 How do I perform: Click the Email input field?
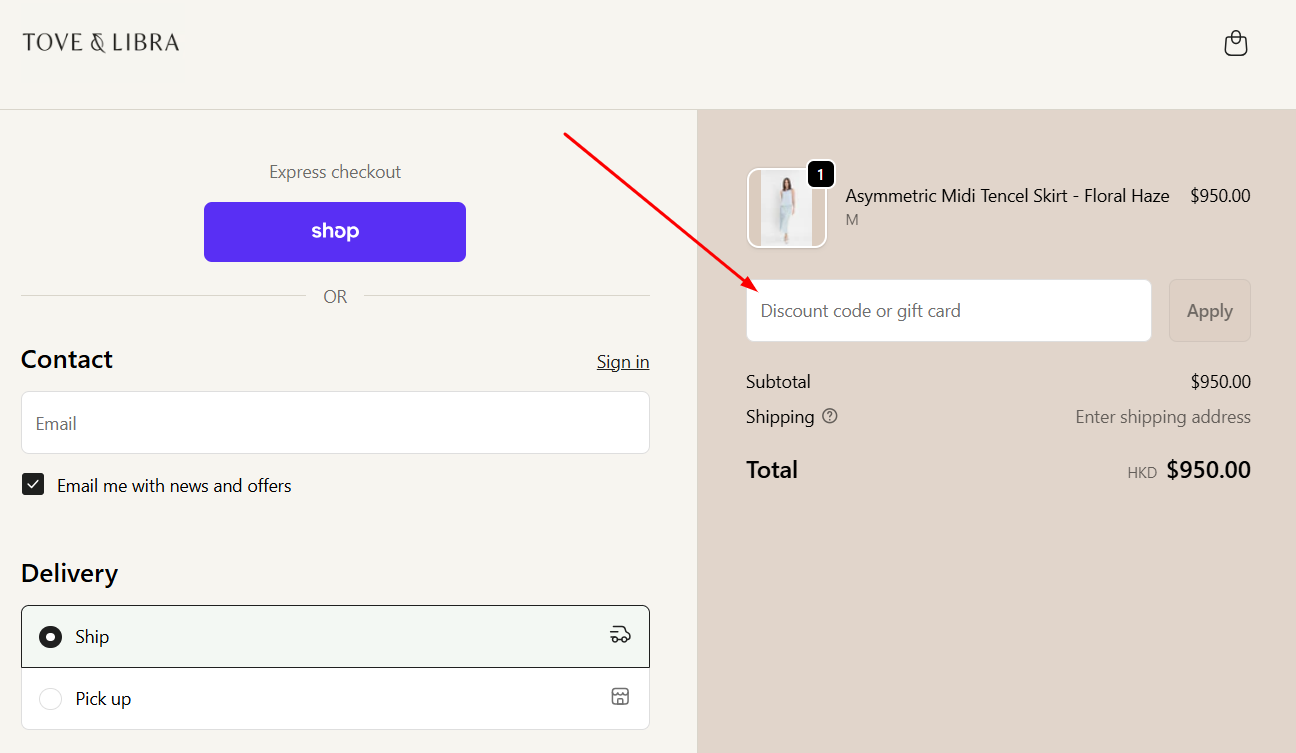click(x=334, y=422)
